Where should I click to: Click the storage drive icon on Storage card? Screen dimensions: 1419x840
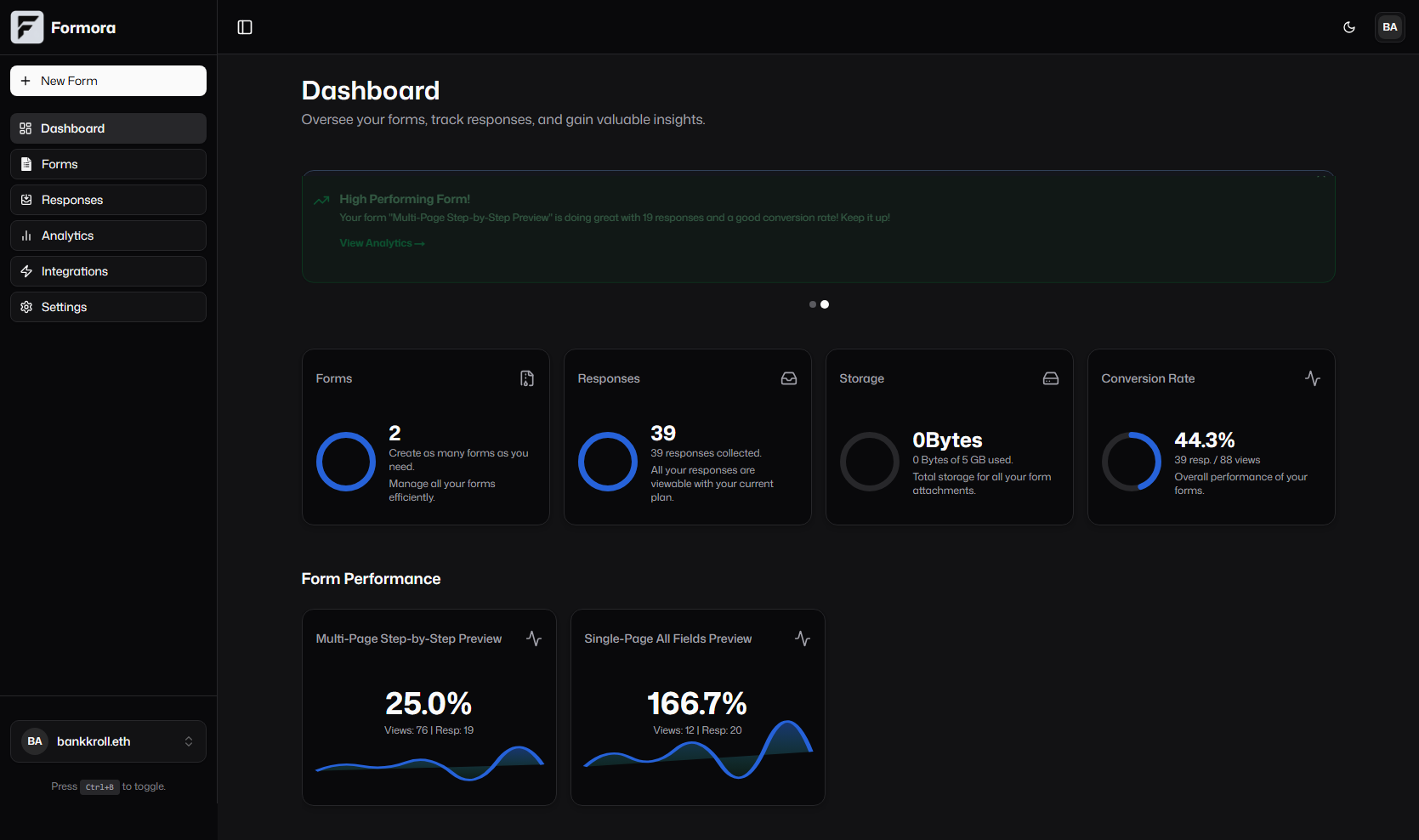(1051, 378)
